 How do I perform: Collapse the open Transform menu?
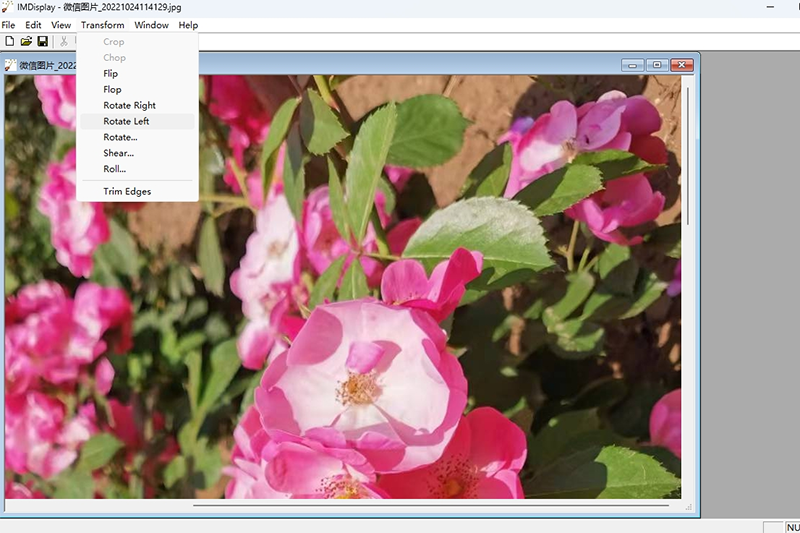tap(102, 25)
